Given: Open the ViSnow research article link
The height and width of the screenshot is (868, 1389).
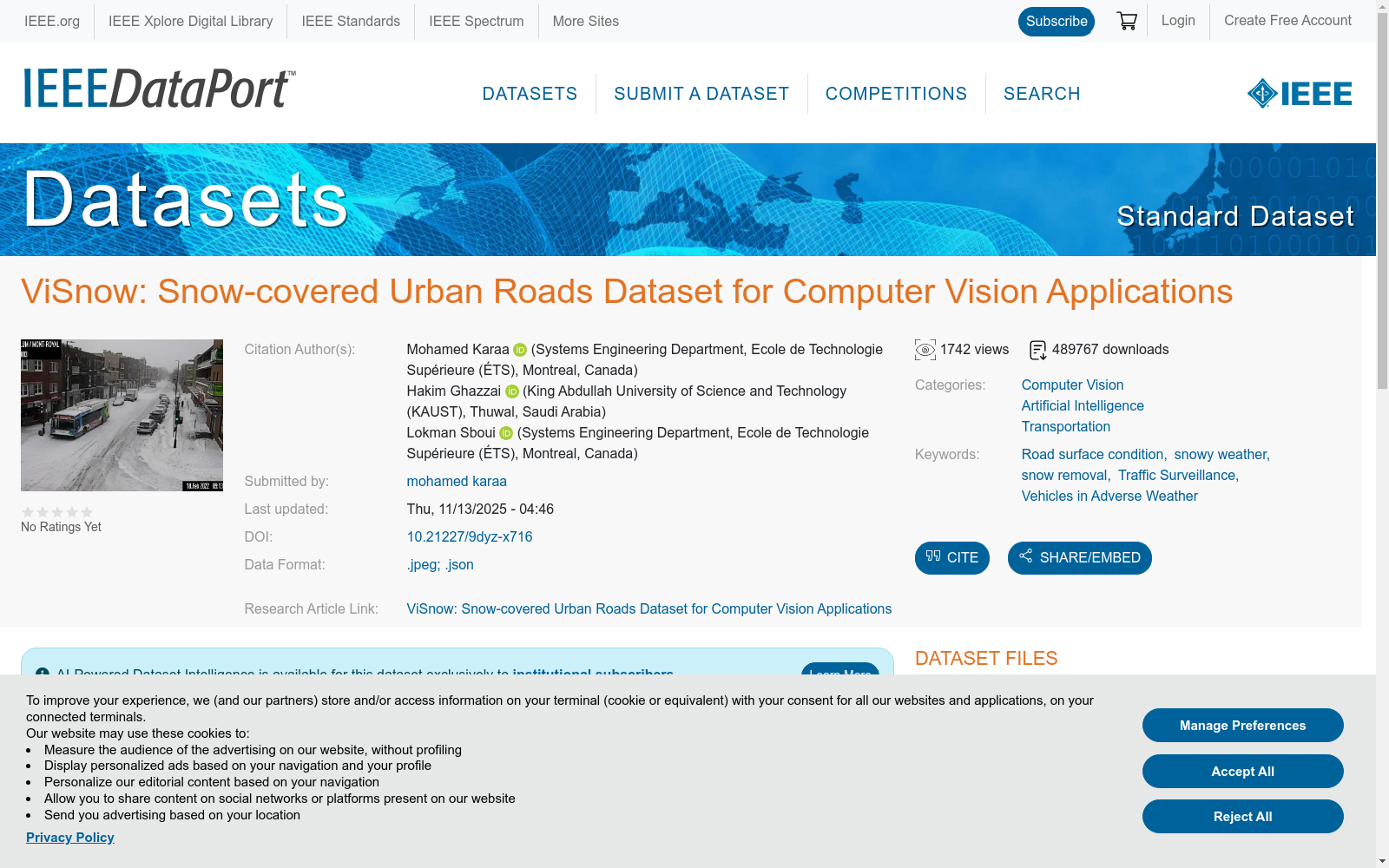Looking at the screenshot, I should click(649, 608).
